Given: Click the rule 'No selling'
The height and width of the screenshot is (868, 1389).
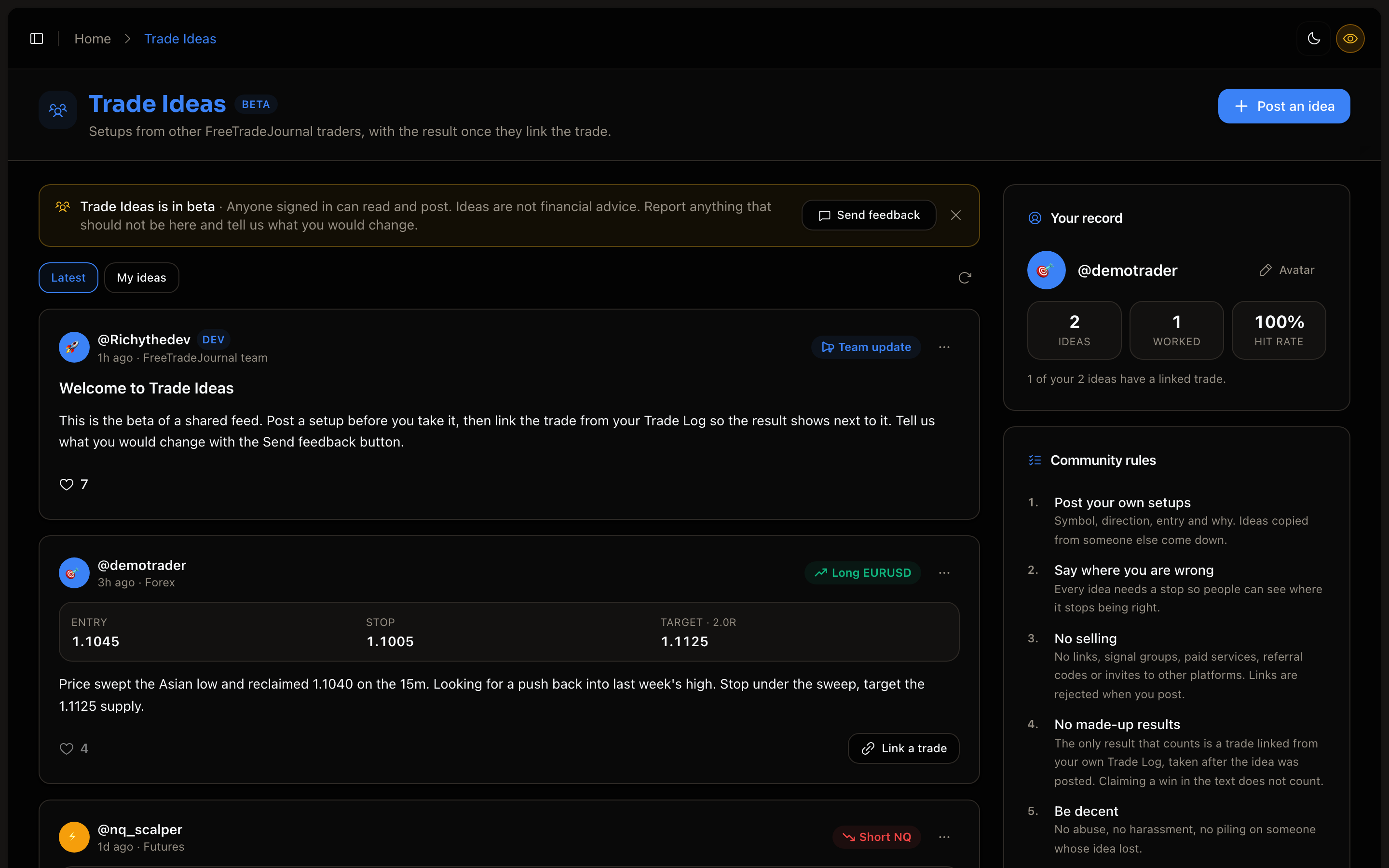Looking at the screenshot, I should point(1085,639).
